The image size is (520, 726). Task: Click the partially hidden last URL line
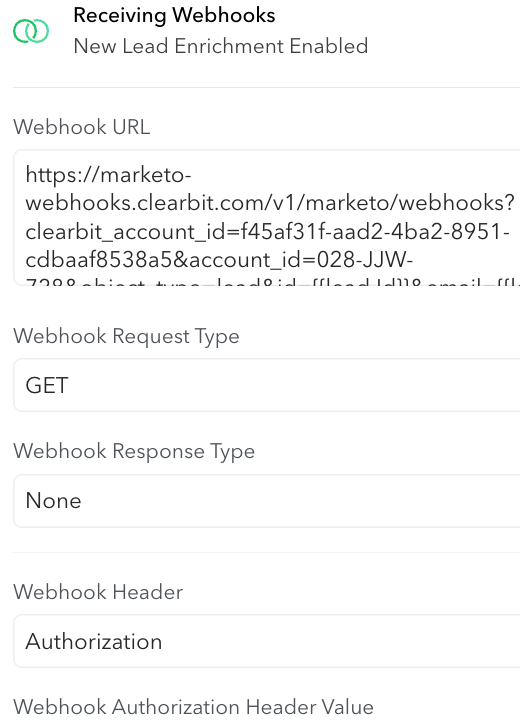(272, 282)
